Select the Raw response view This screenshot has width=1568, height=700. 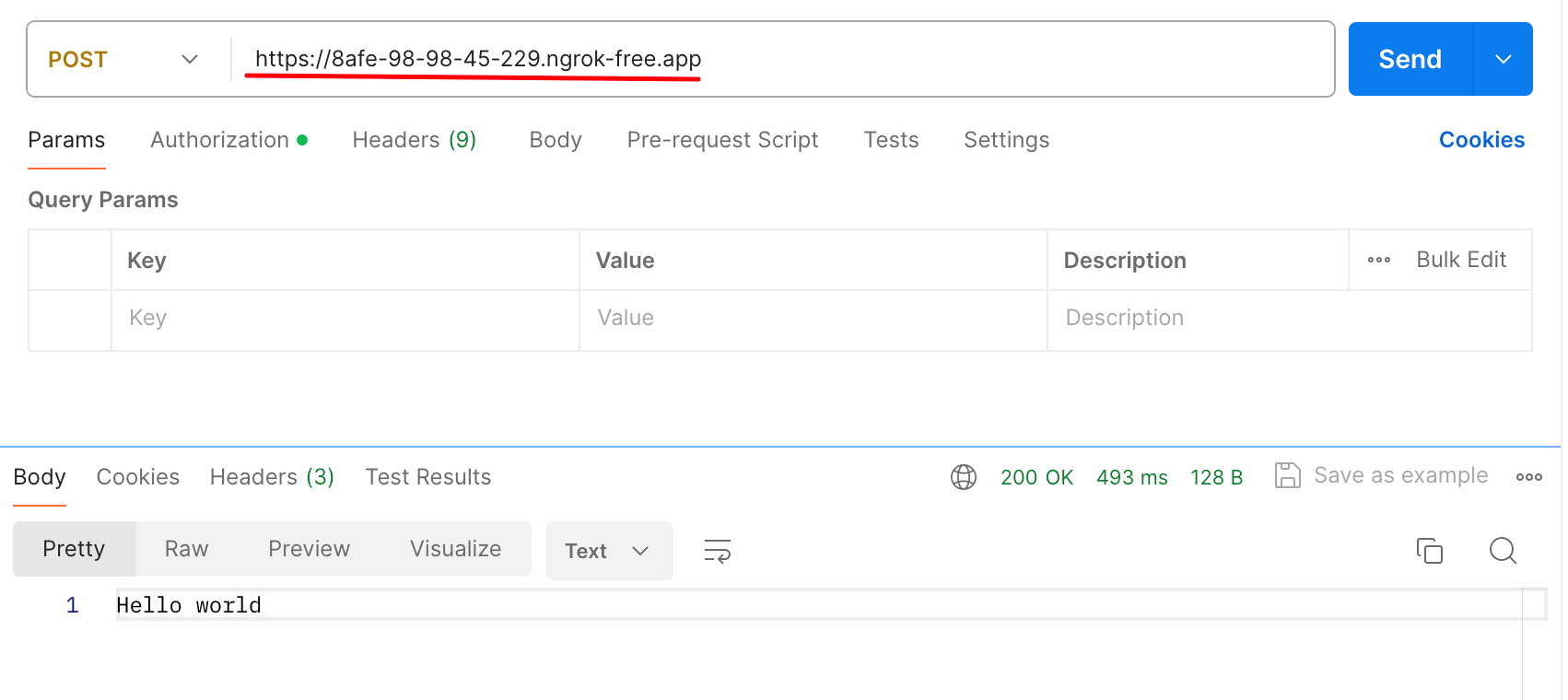[x=187, y=549]
